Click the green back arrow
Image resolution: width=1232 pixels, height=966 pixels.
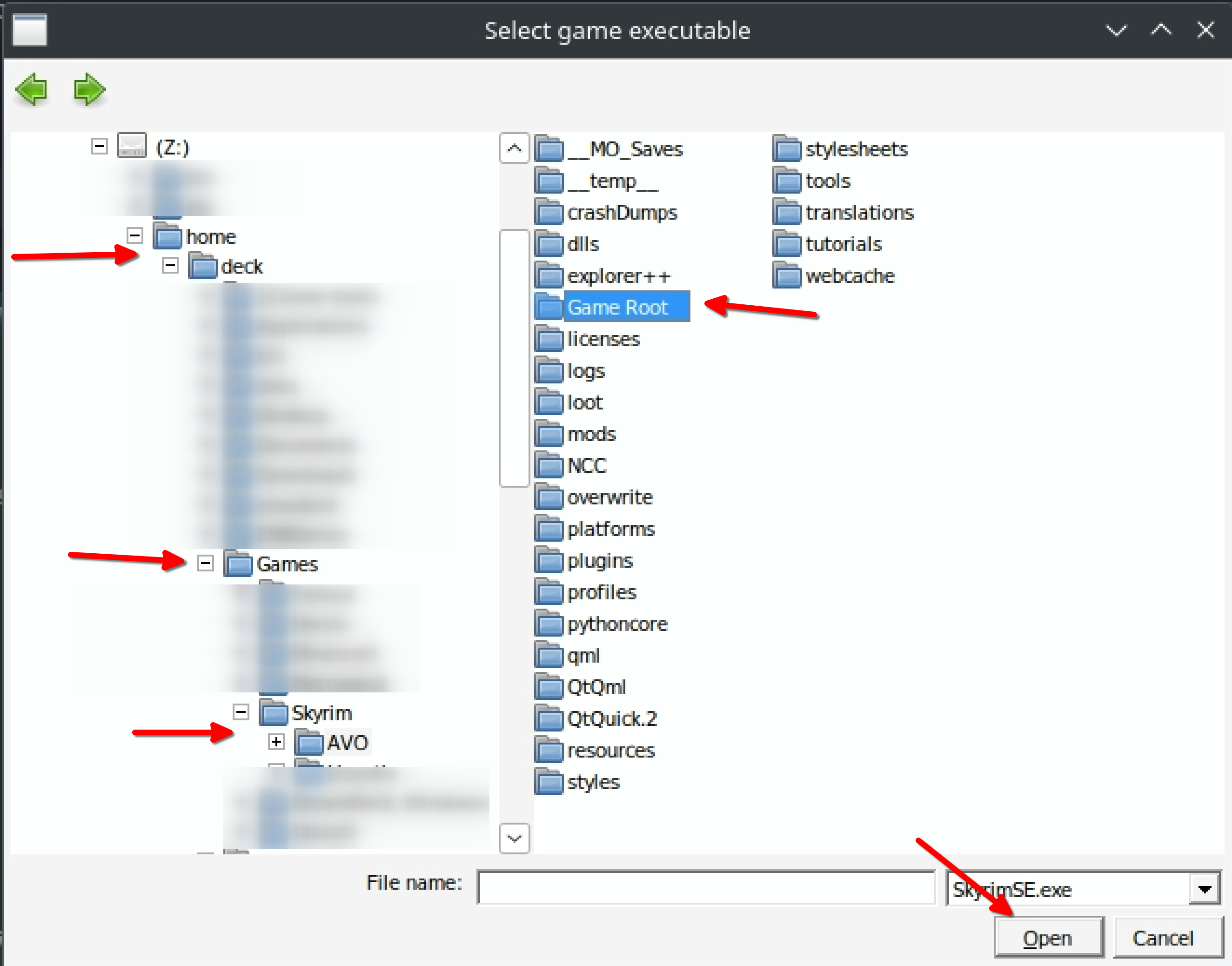[x=32, y=89]
